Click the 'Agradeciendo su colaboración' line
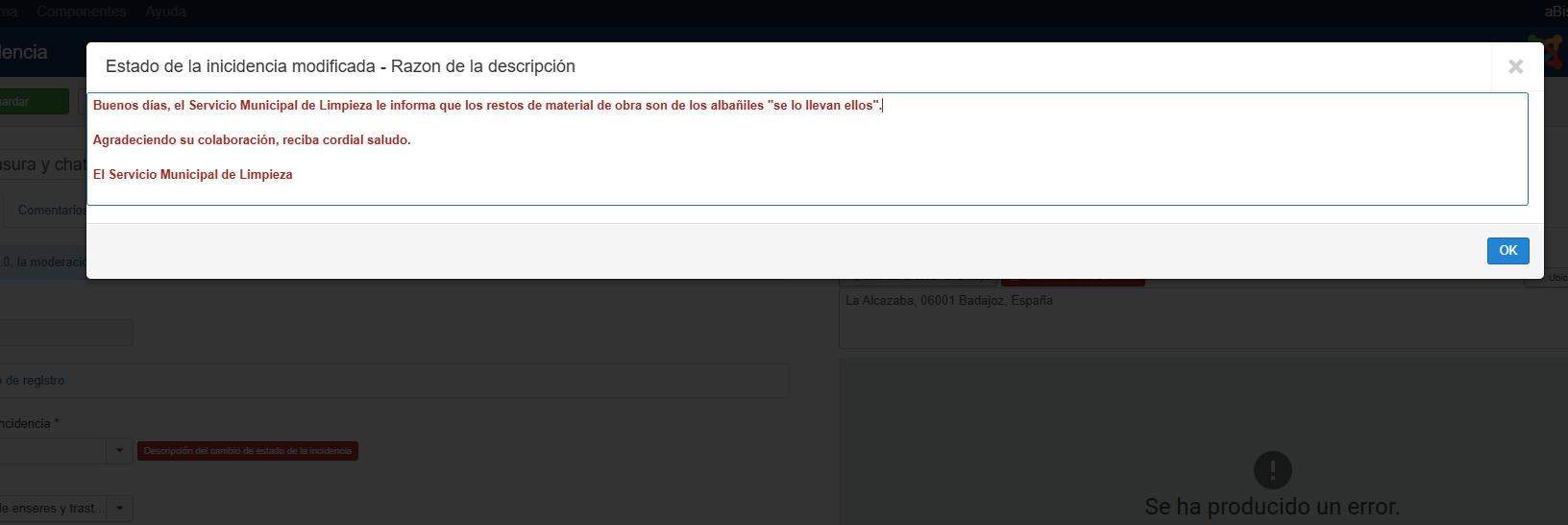 [x=252, y=140]
